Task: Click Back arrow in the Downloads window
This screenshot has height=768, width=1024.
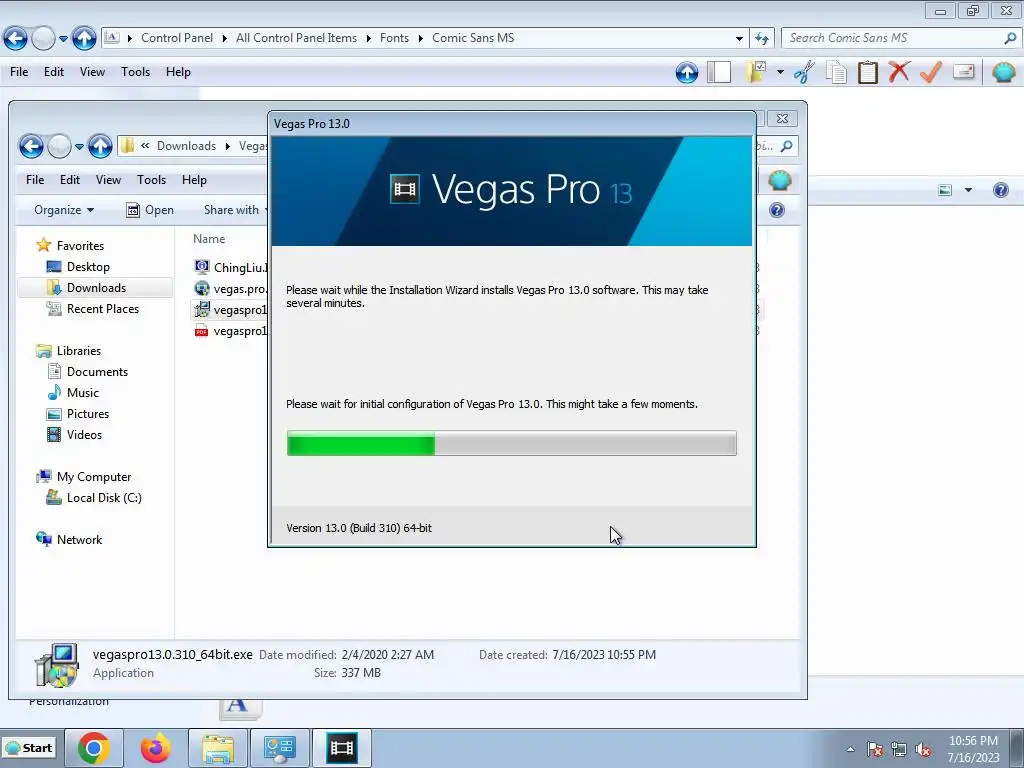Action: tap(31, 146)
